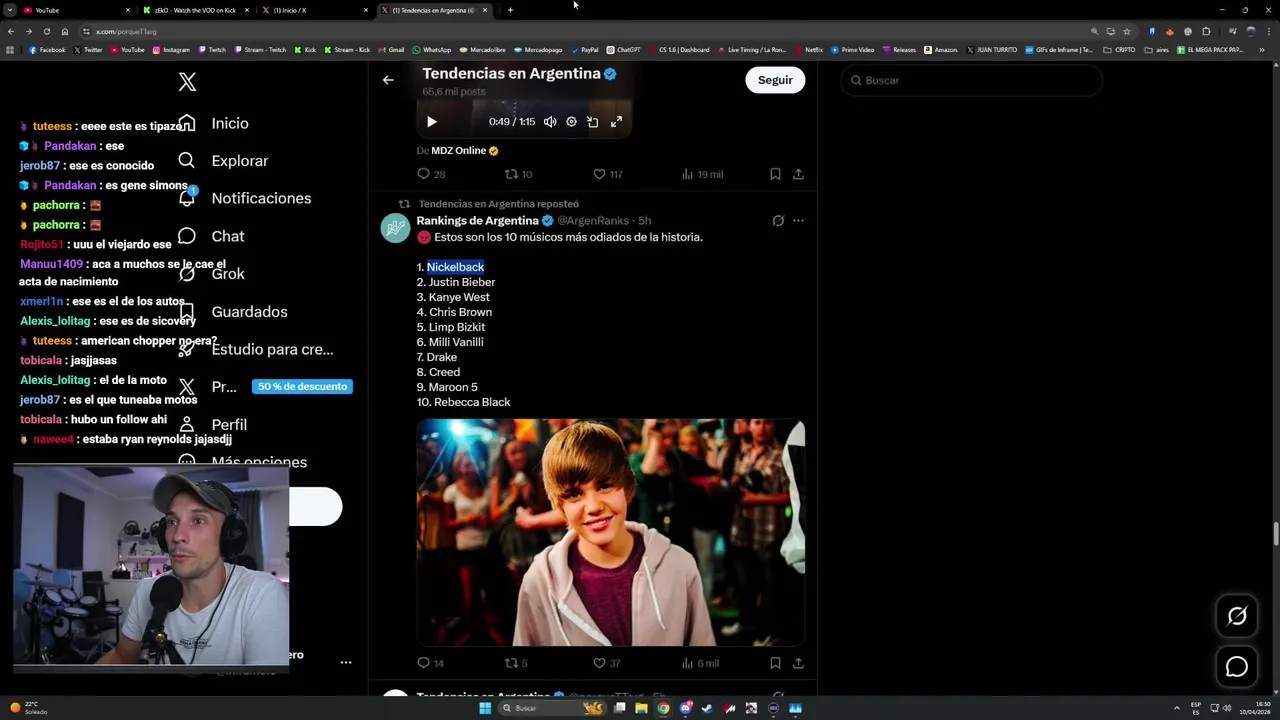
Task: Play the MDZ Online video
Action: click(x=432, y=122)
